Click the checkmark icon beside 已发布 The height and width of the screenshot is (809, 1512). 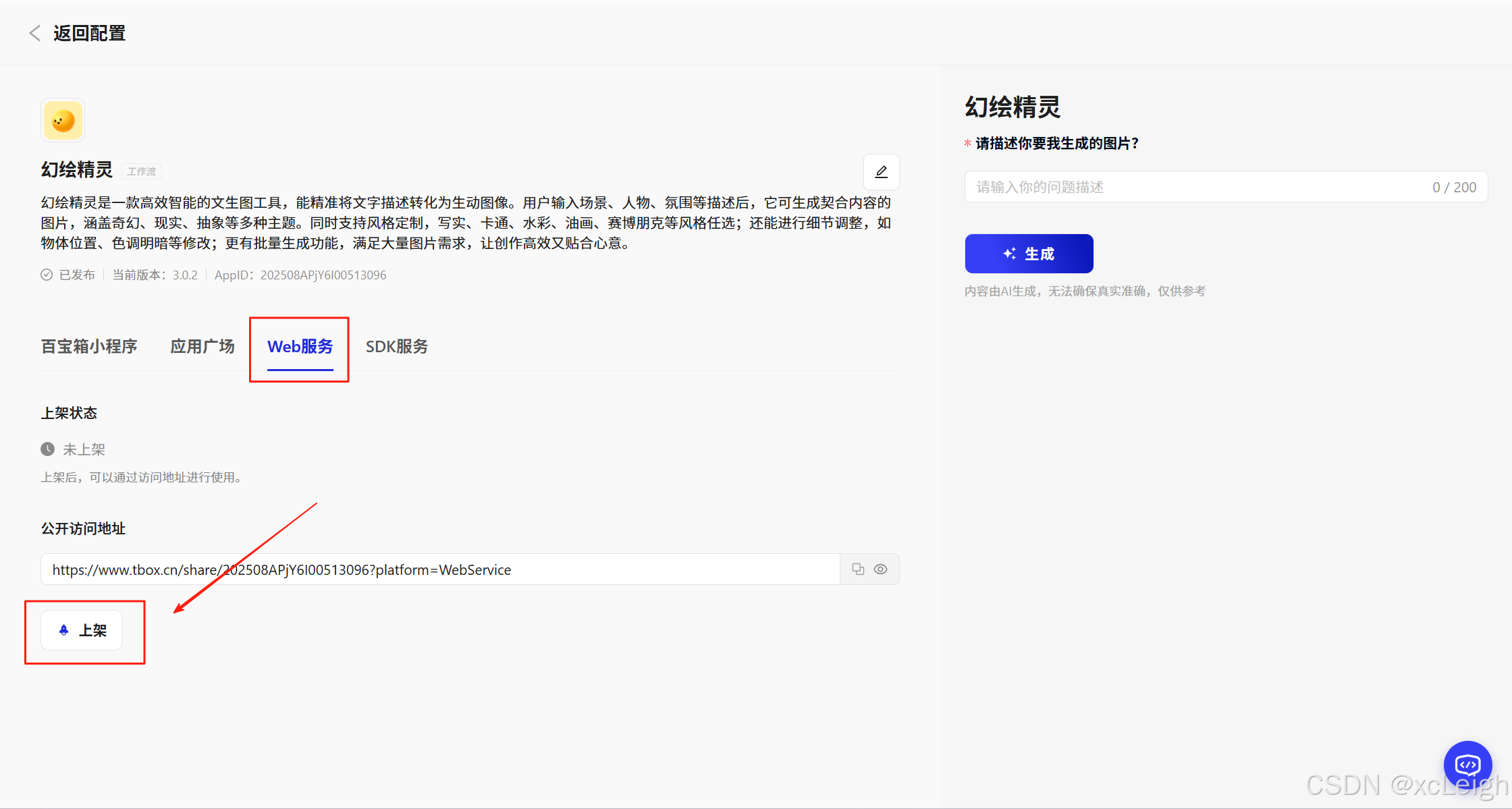coord(47,275)
